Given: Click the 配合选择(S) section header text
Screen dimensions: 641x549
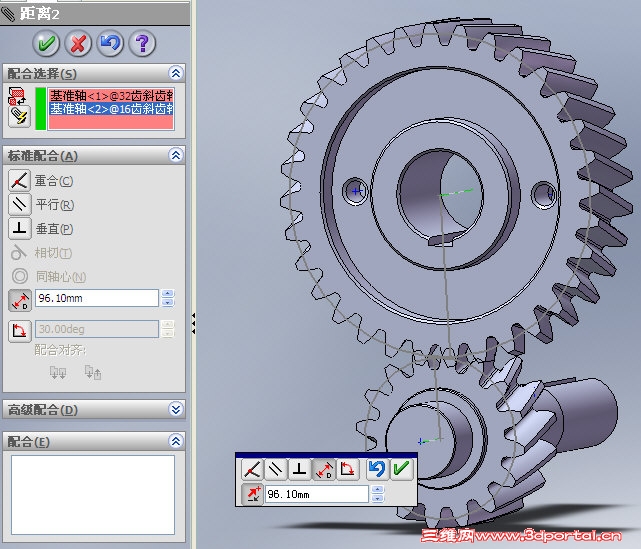Looking at the screenshot, I should coord(42,74).
